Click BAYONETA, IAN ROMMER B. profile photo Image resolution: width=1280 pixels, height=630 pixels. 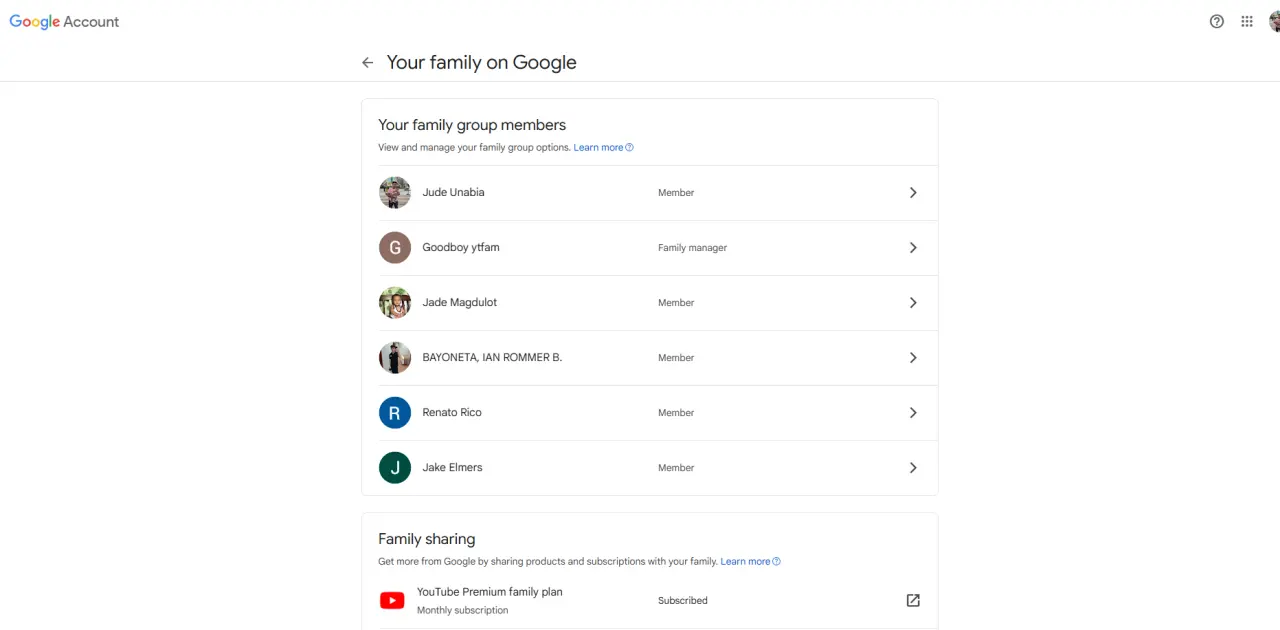395,358
